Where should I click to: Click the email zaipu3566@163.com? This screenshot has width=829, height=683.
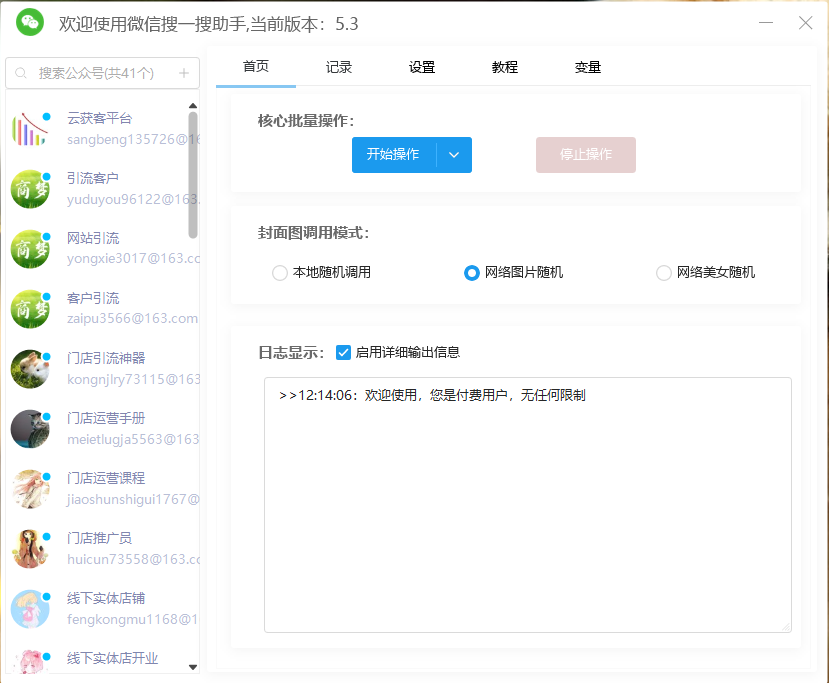click(x=132, y=319)
